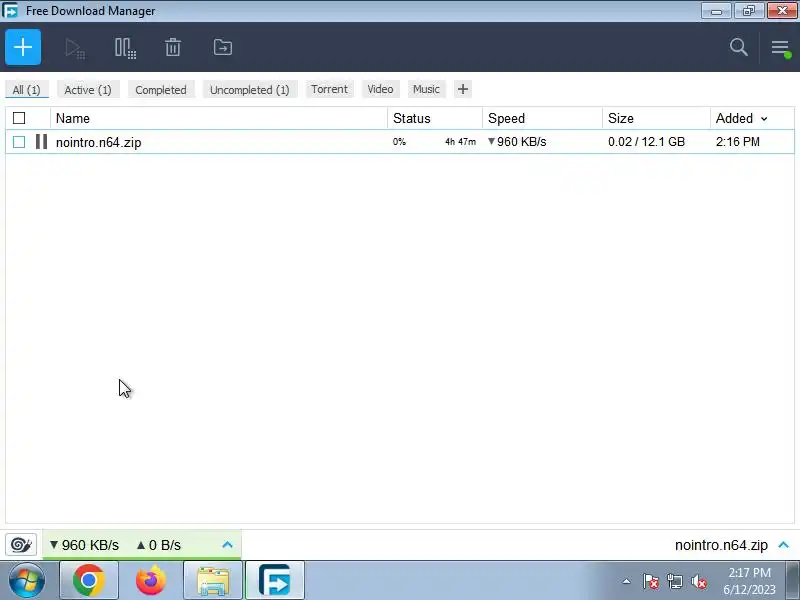Open the Windows Start menu
This screenshot has width=800, height=600.
pyautogui.click(x=26, y=581)
